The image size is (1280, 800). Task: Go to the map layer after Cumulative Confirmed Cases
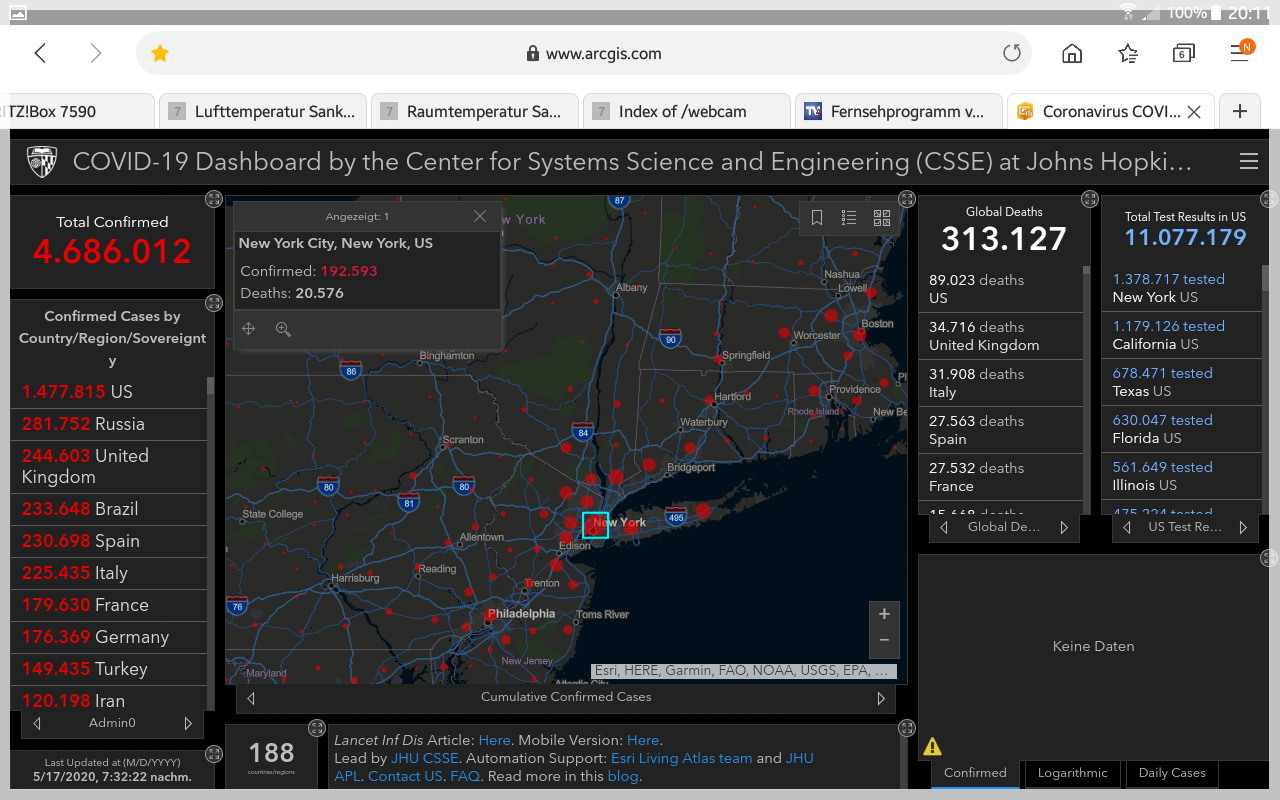[881, 698]
